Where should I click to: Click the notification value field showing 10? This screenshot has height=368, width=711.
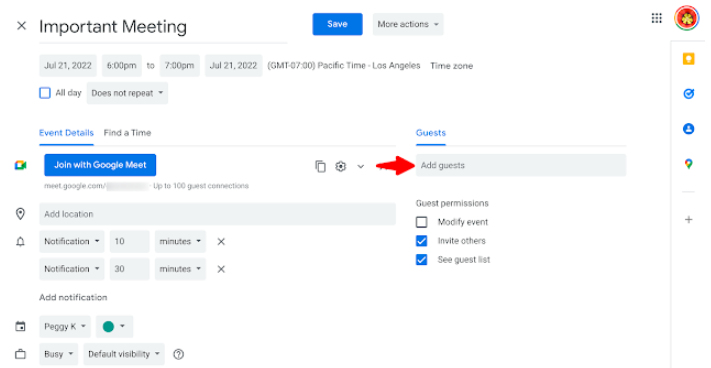(130, 242)
